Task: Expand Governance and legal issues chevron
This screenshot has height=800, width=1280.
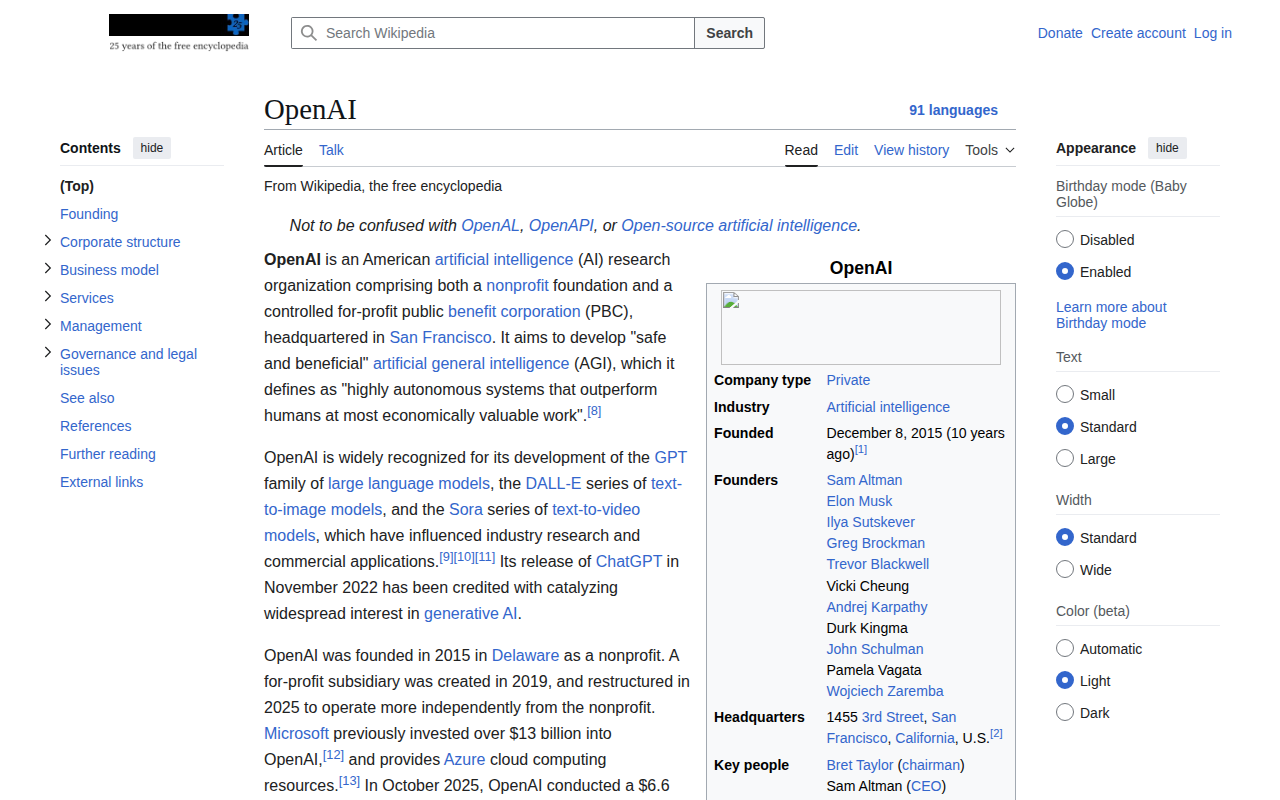Action: tap(47, 352)
